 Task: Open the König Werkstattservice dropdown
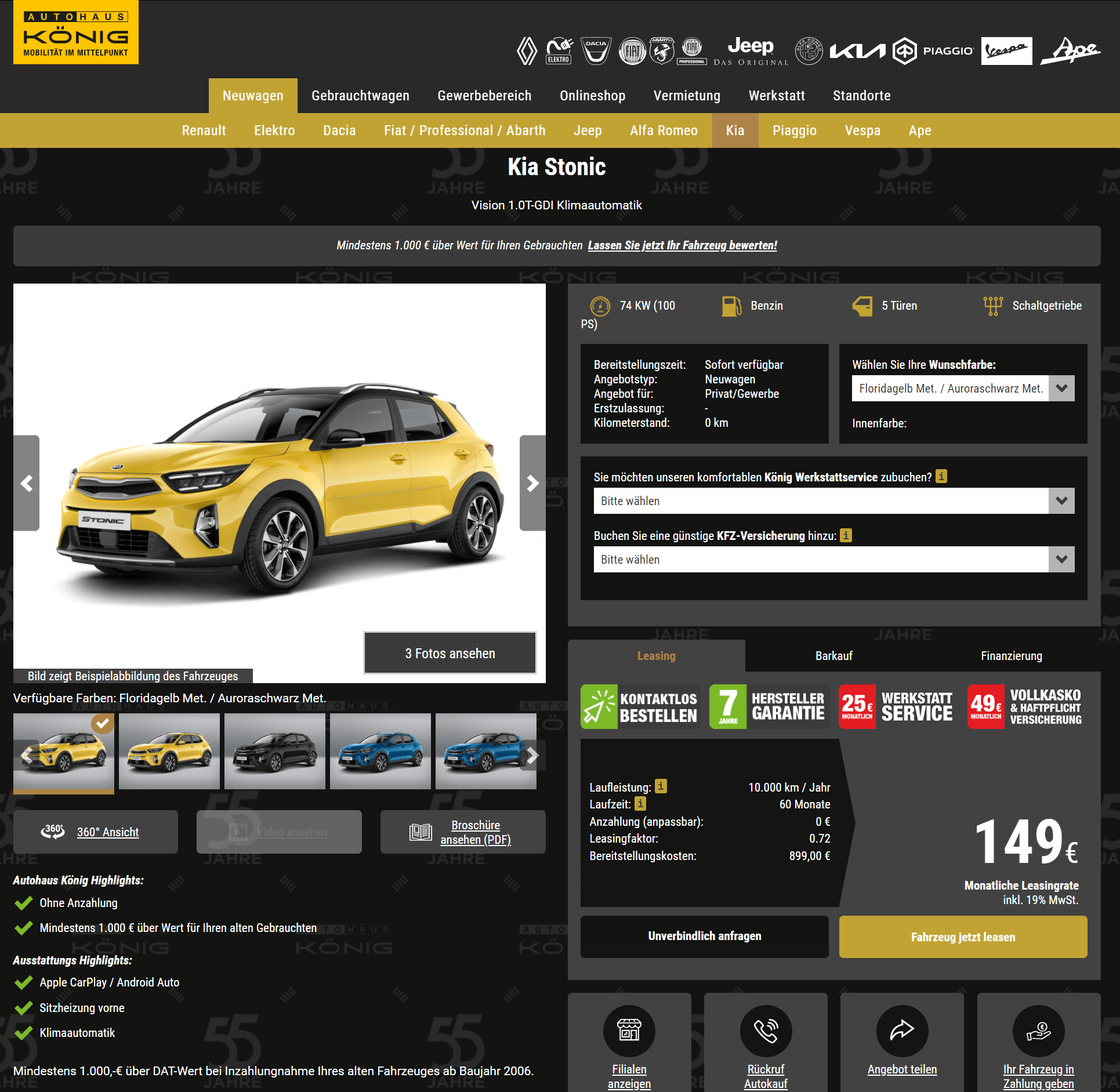click(834, 501)
